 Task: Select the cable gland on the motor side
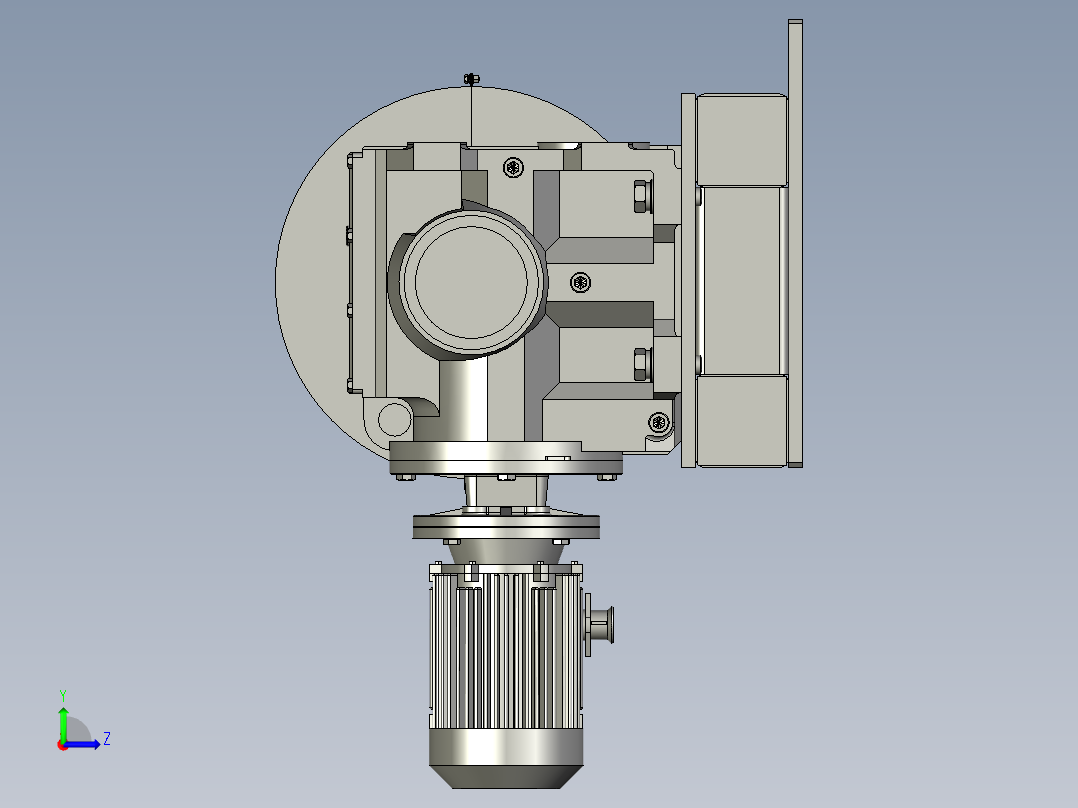(x=600, y=624)
